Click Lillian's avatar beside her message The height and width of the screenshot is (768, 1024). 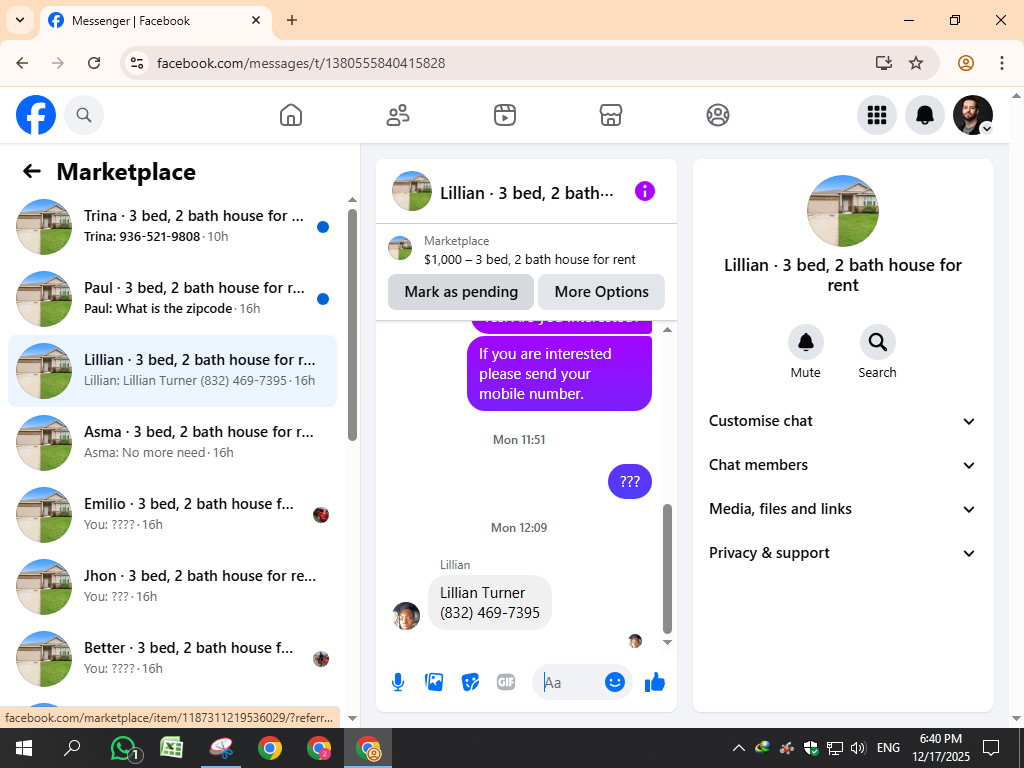[x=406, y=616]
